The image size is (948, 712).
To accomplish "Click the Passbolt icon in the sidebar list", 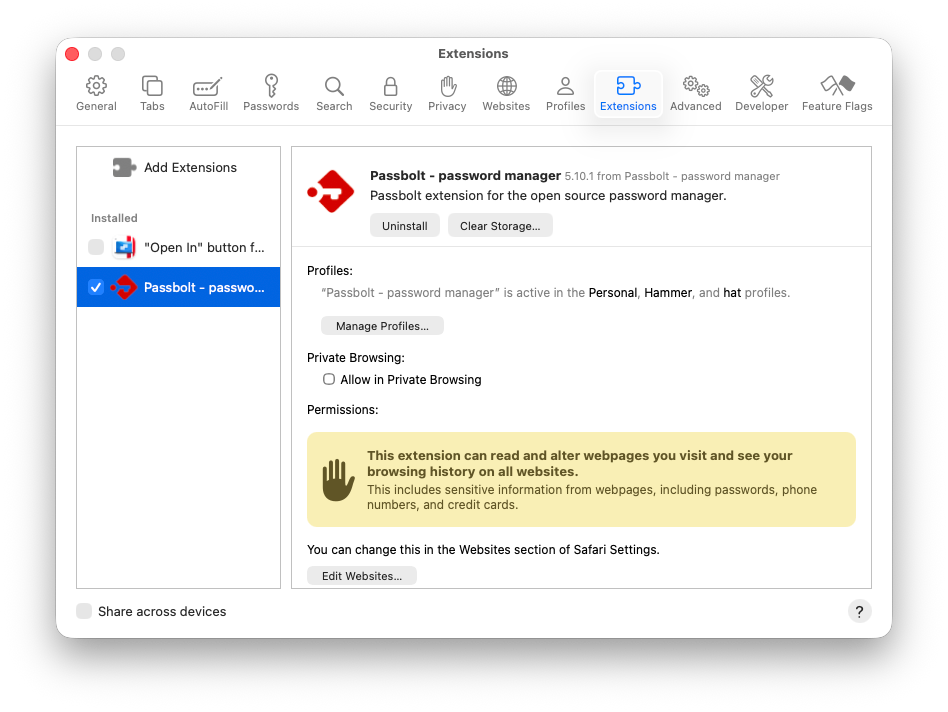I will tap(124, 287).
